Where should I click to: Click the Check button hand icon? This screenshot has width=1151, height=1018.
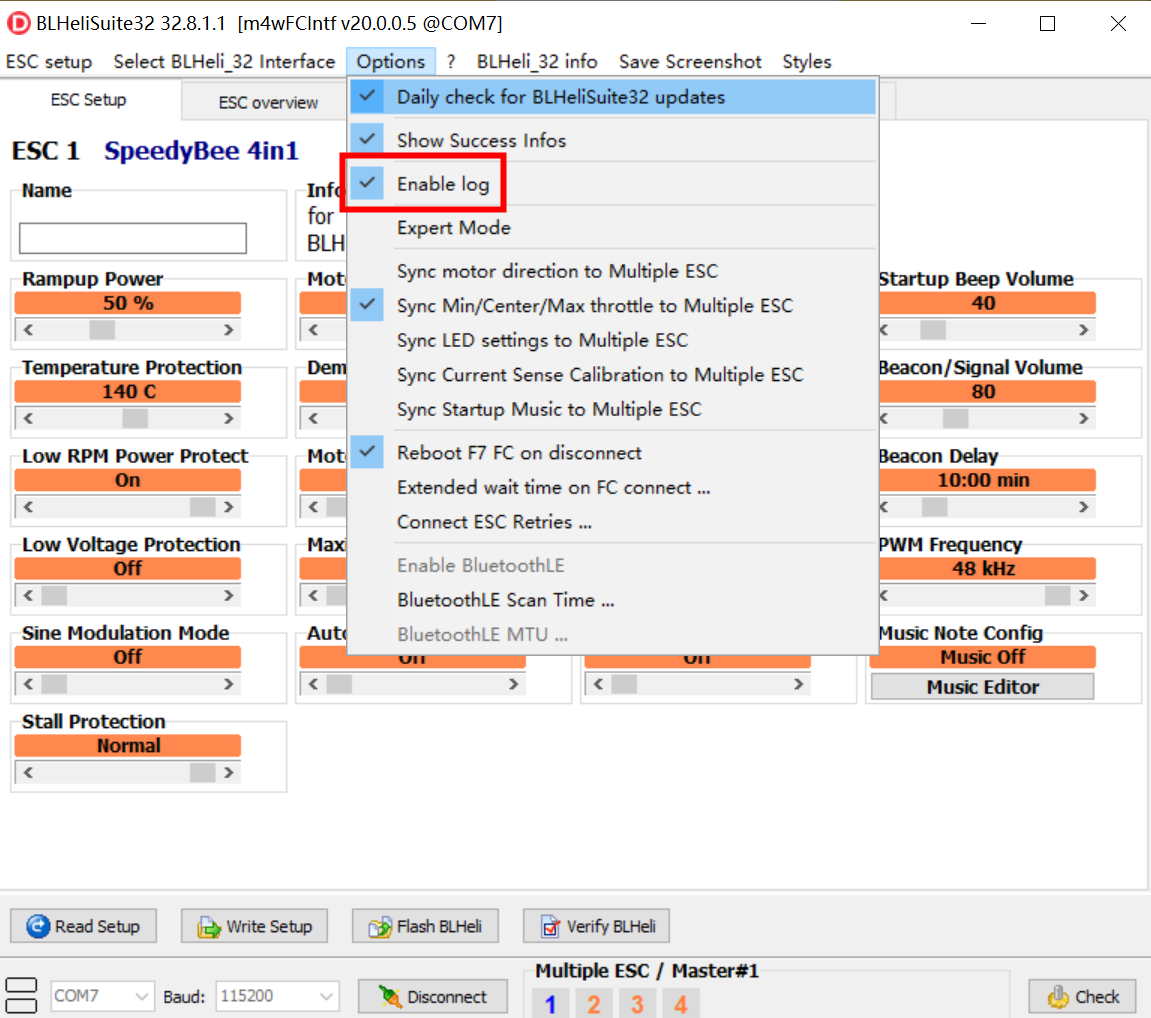[1059, 997]
